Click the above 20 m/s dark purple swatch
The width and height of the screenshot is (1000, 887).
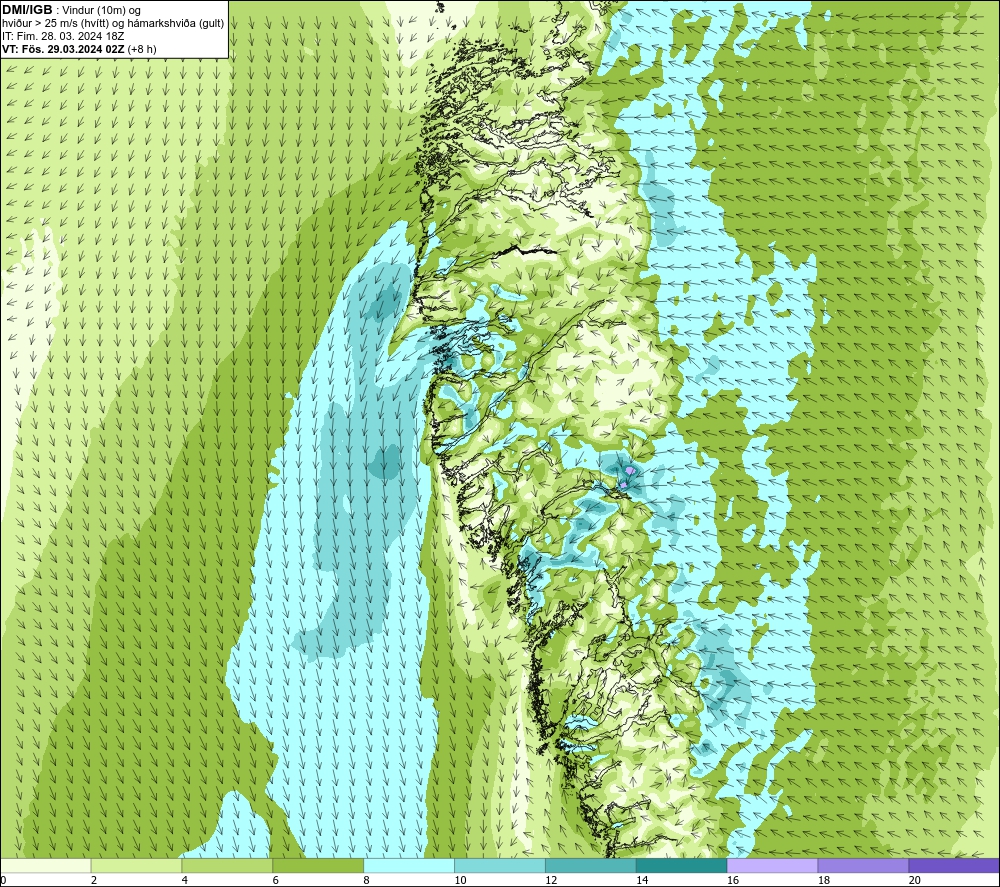(953, 865)
